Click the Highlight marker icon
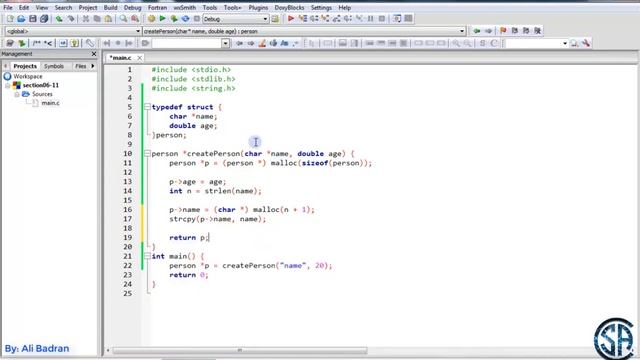 pyautogui.click(x=262, y=43)
